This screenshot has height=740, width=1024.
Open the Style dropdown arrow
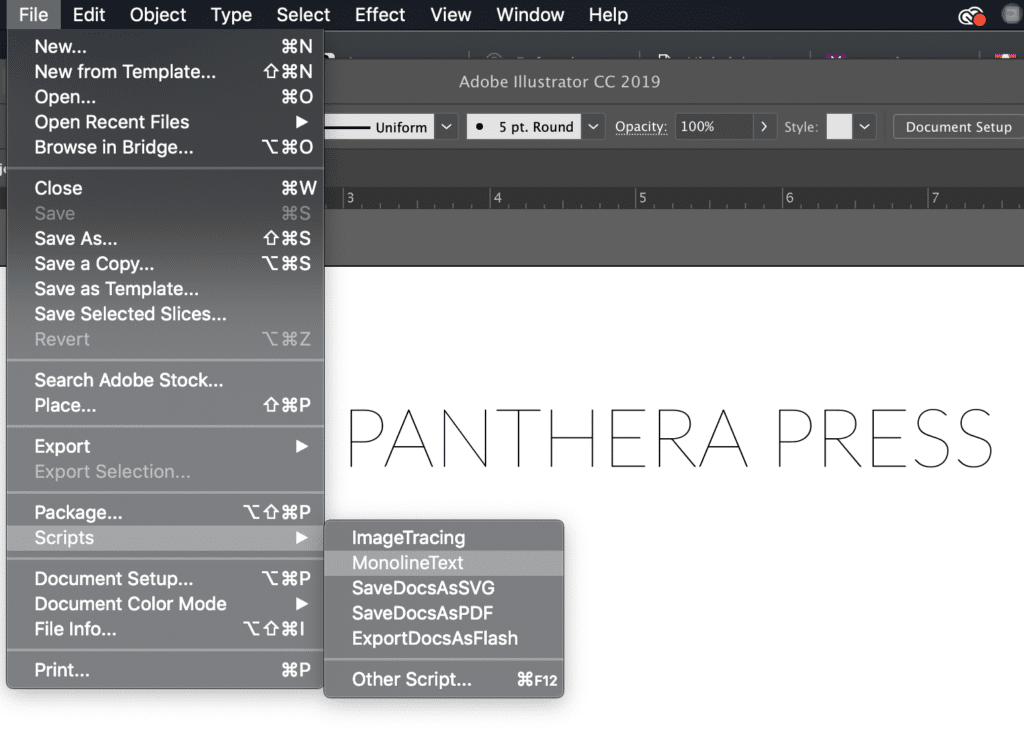click(864, 127)
